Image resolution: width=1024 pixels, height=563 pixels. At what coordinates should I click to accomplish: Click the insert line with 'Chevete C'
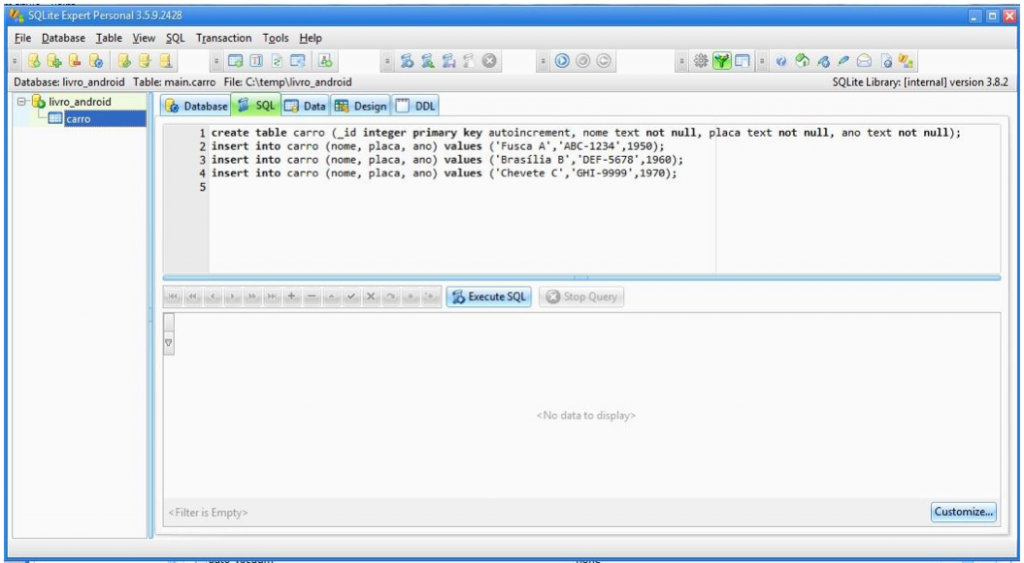pos(444,173)
